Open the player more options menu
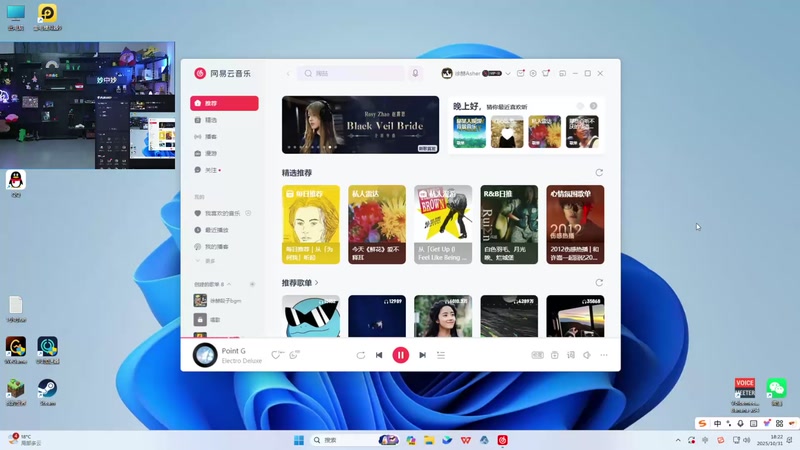The image size is (800, 450). tap(604, 355)
